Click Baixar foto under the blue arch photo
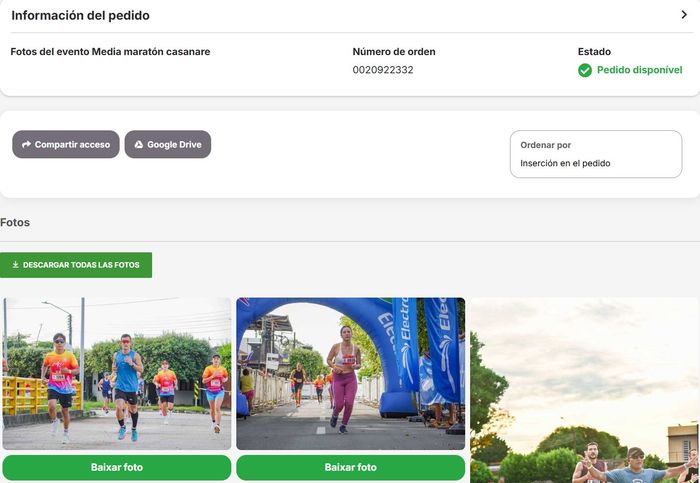The image size is (700, 483). [x=350, y=467]
